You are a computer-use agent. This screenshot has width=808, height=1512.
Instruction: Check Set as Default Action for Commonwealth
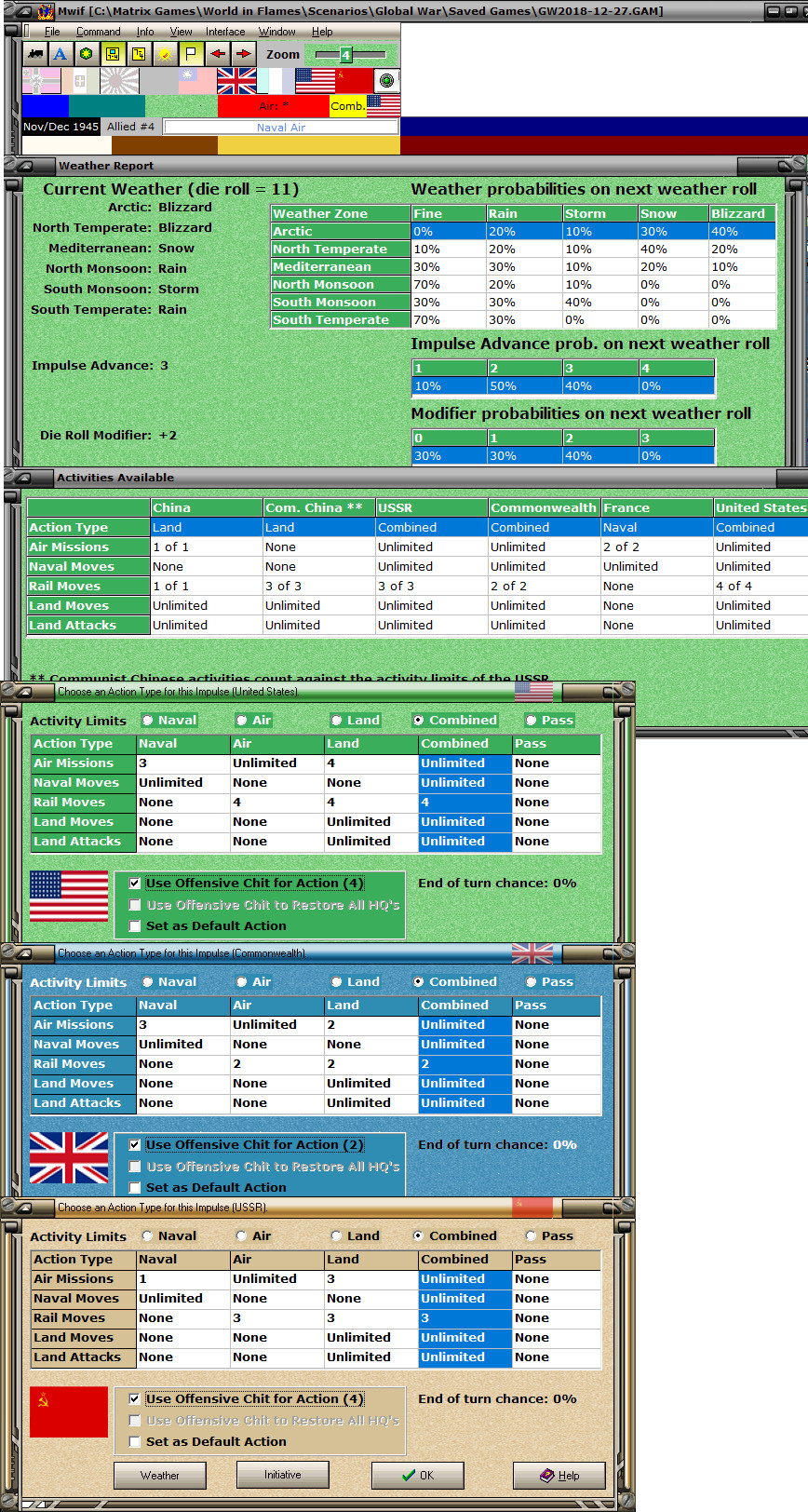point(135,1187)
